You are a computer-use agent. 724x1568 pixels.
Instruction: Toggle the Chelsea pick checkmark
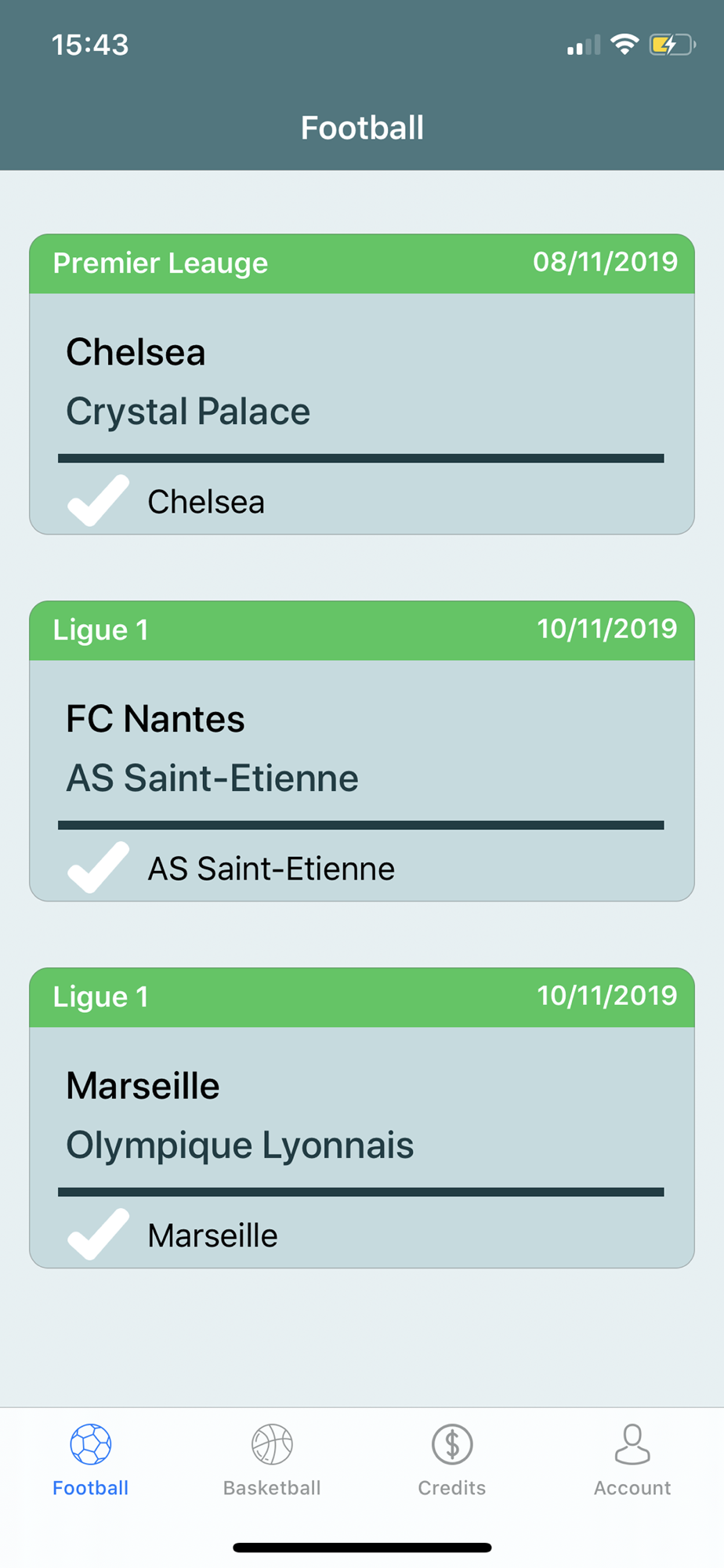pyautogui.click(x=98, y=500)
